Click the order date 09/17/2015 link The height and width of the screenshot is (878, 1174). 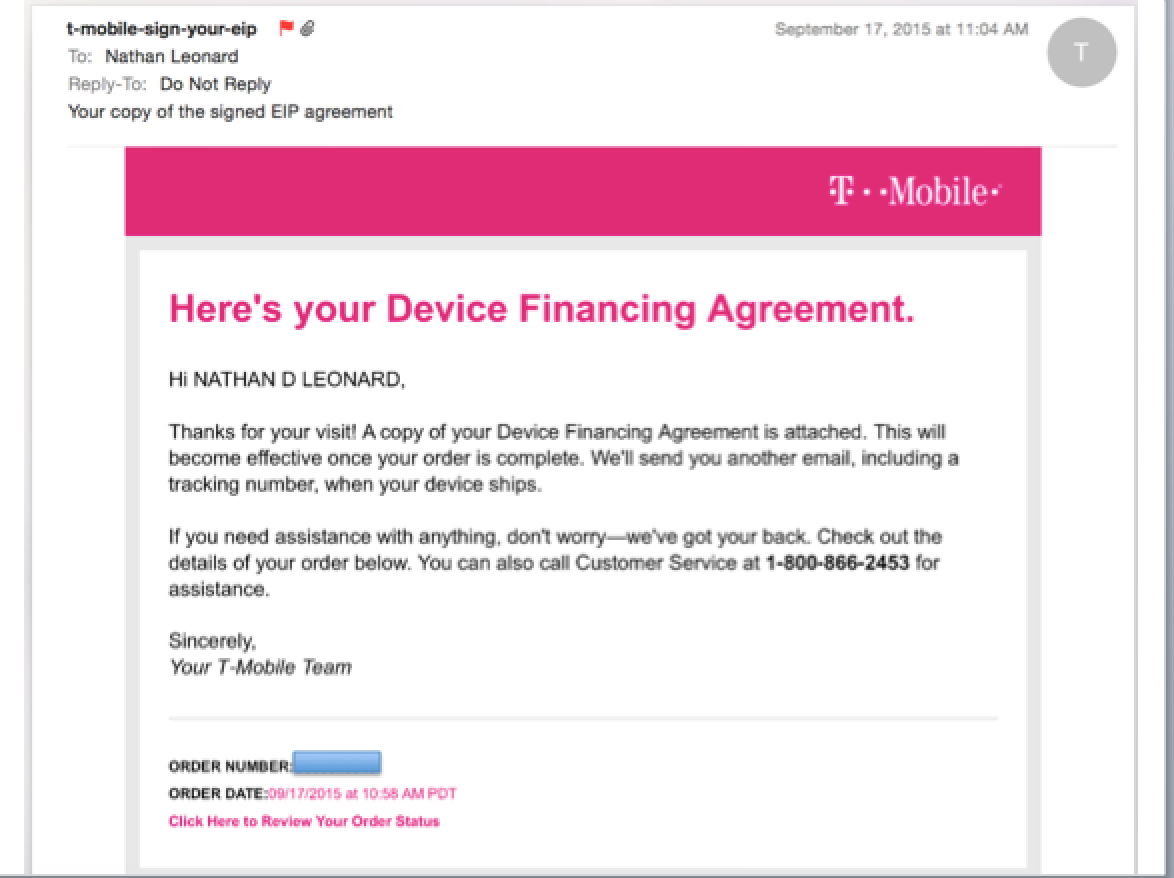pos(362,793)
